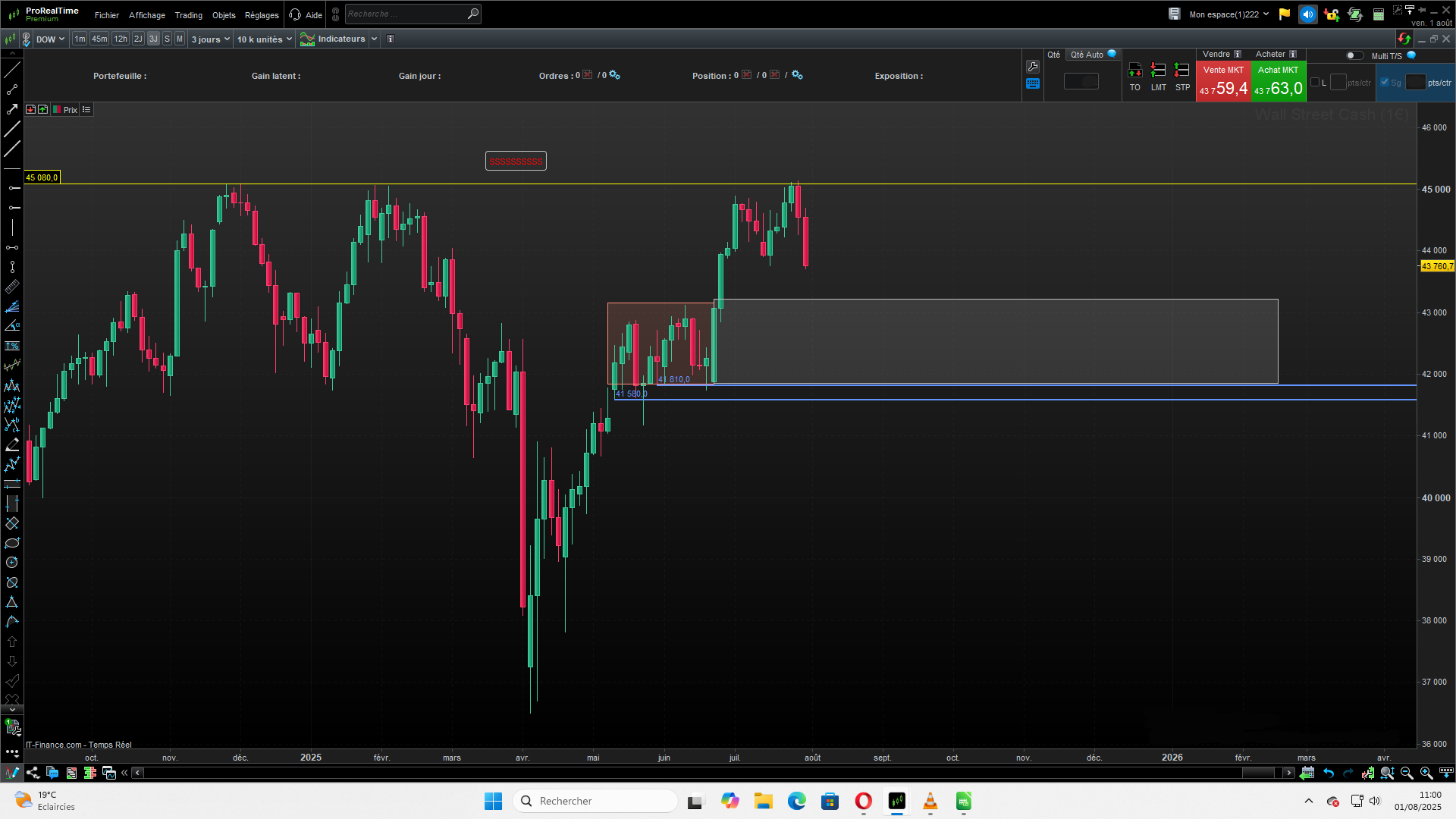Select the Fibonacci percent tool
The height and width of the screenshot is (819, 1456).
pos(12,346)
